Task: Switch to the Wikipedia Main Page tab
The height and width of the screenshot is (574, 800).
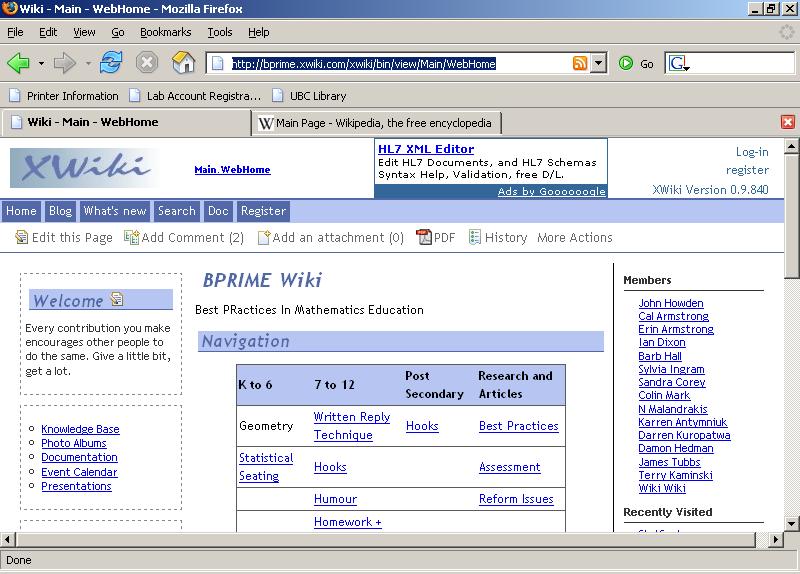Action: click(377, 123)
